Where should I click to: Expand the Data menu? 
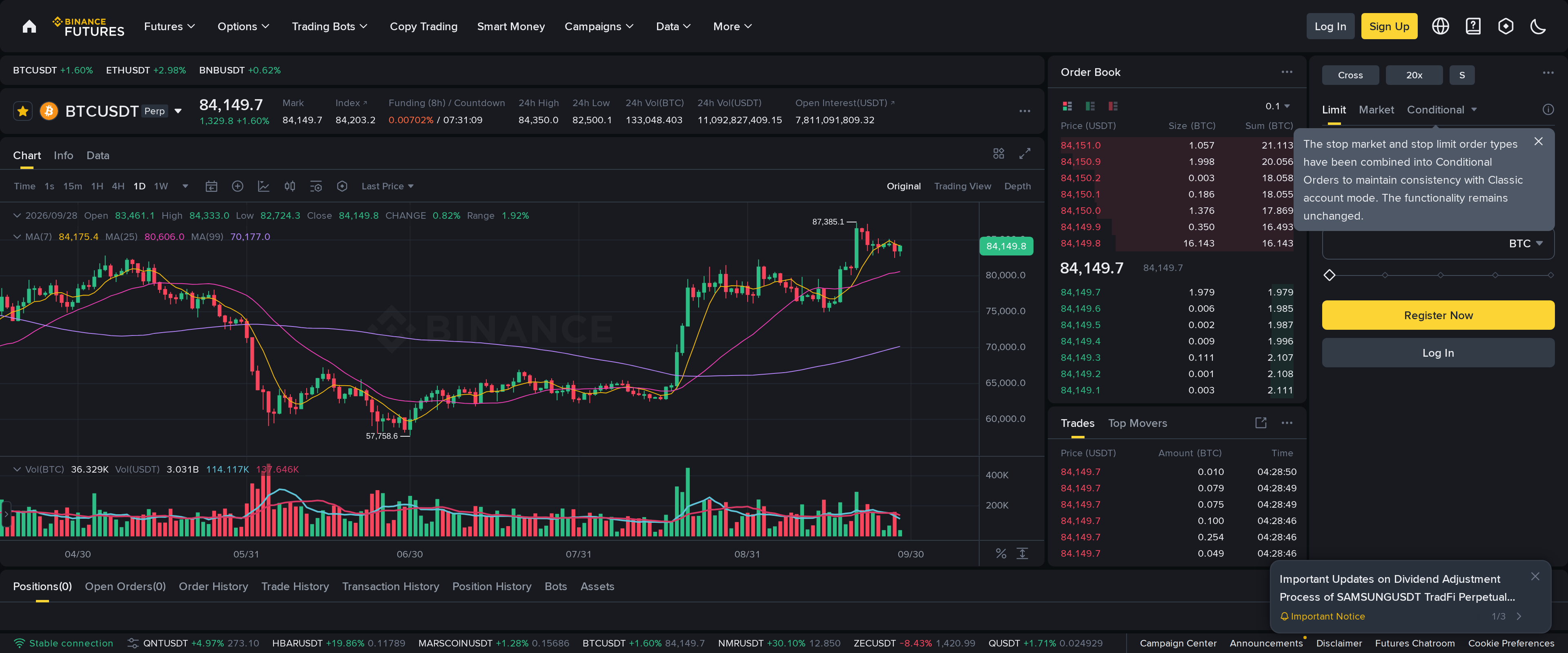click(x=673, y=26)
